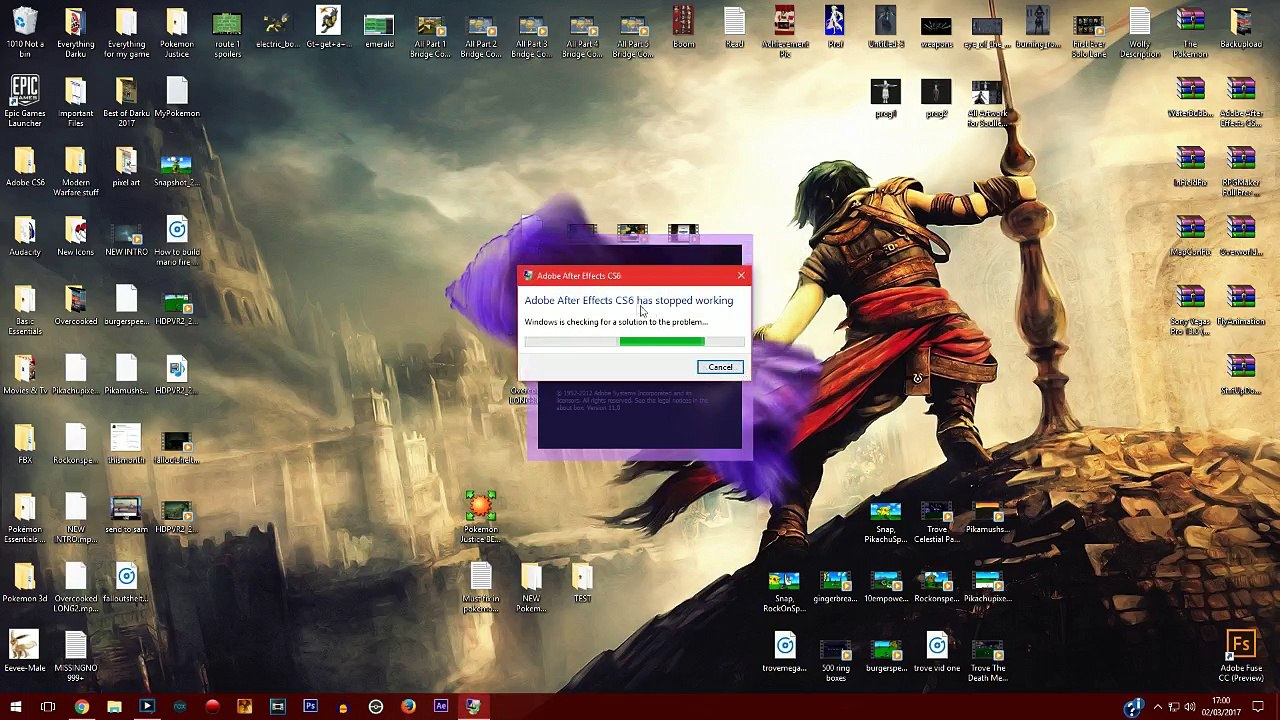Select the Eevee-Male desktop icon
The width and height of the screenshot is (1280, 720).
(25, 649)
